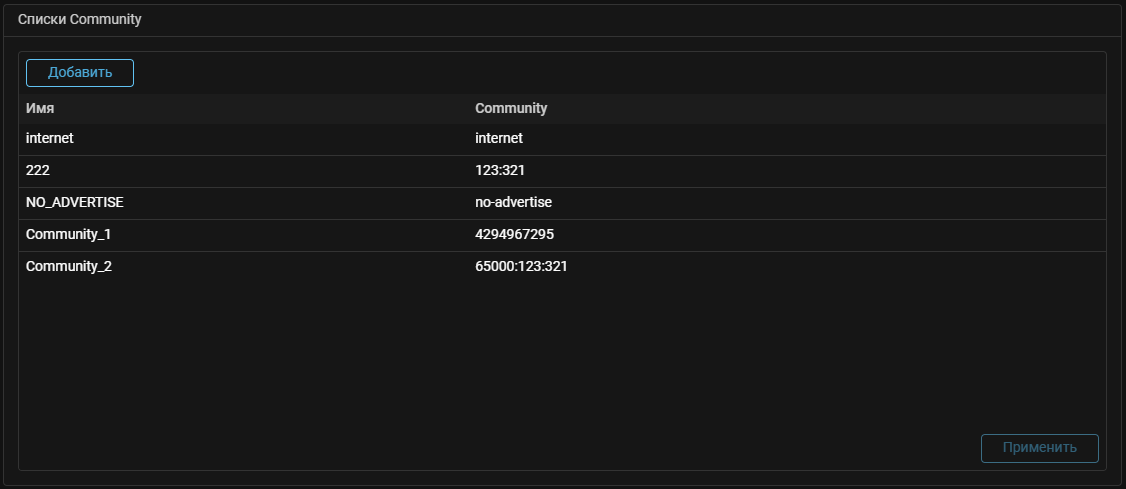Select the Community_2 list name
This screenshot has height=489, width=1126.
pos(69,267)
